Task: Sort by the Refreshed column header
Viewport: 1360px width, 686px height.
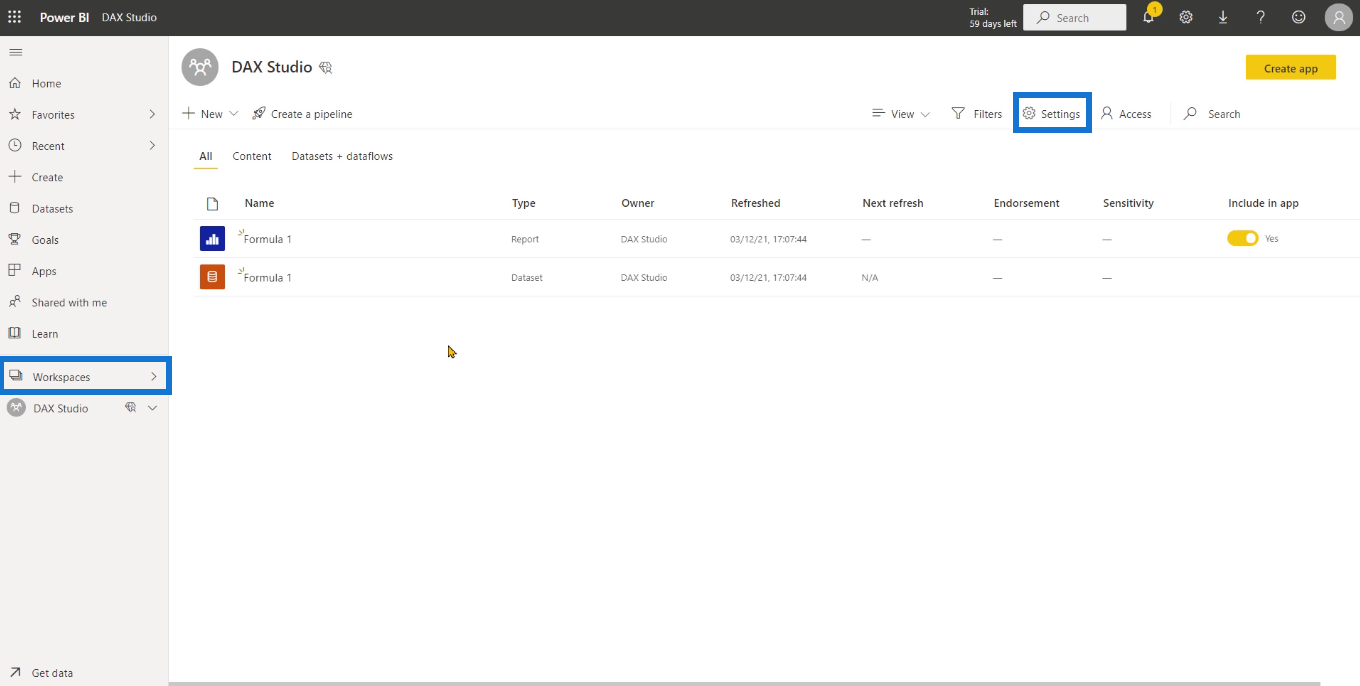Action: 755,203
